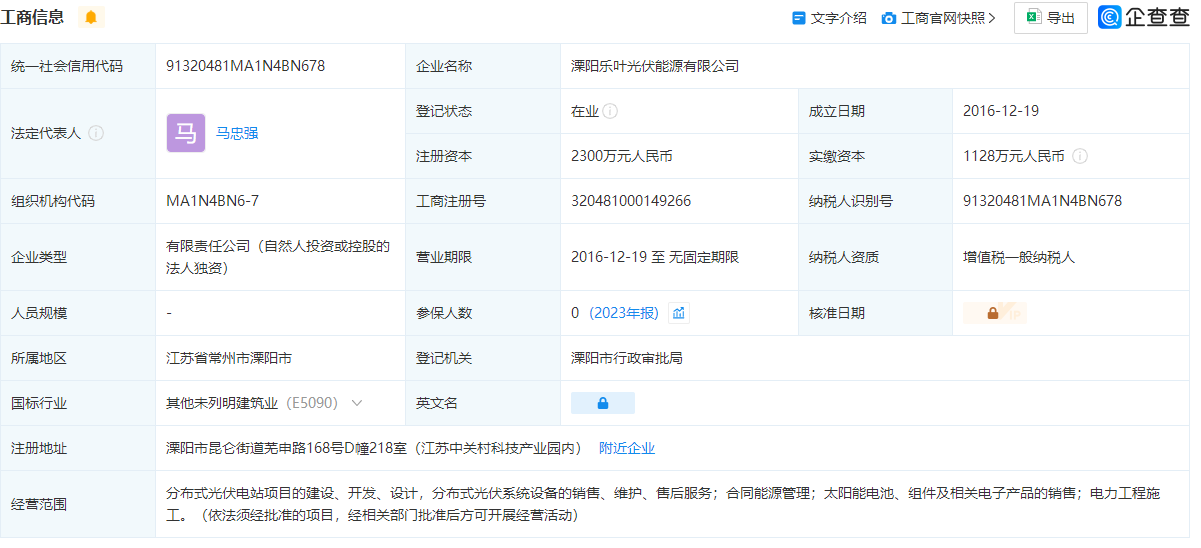Screen dimensions: 1201x548
Task: Open the chart icon next to 2023年报
Action: click(679, 313)
